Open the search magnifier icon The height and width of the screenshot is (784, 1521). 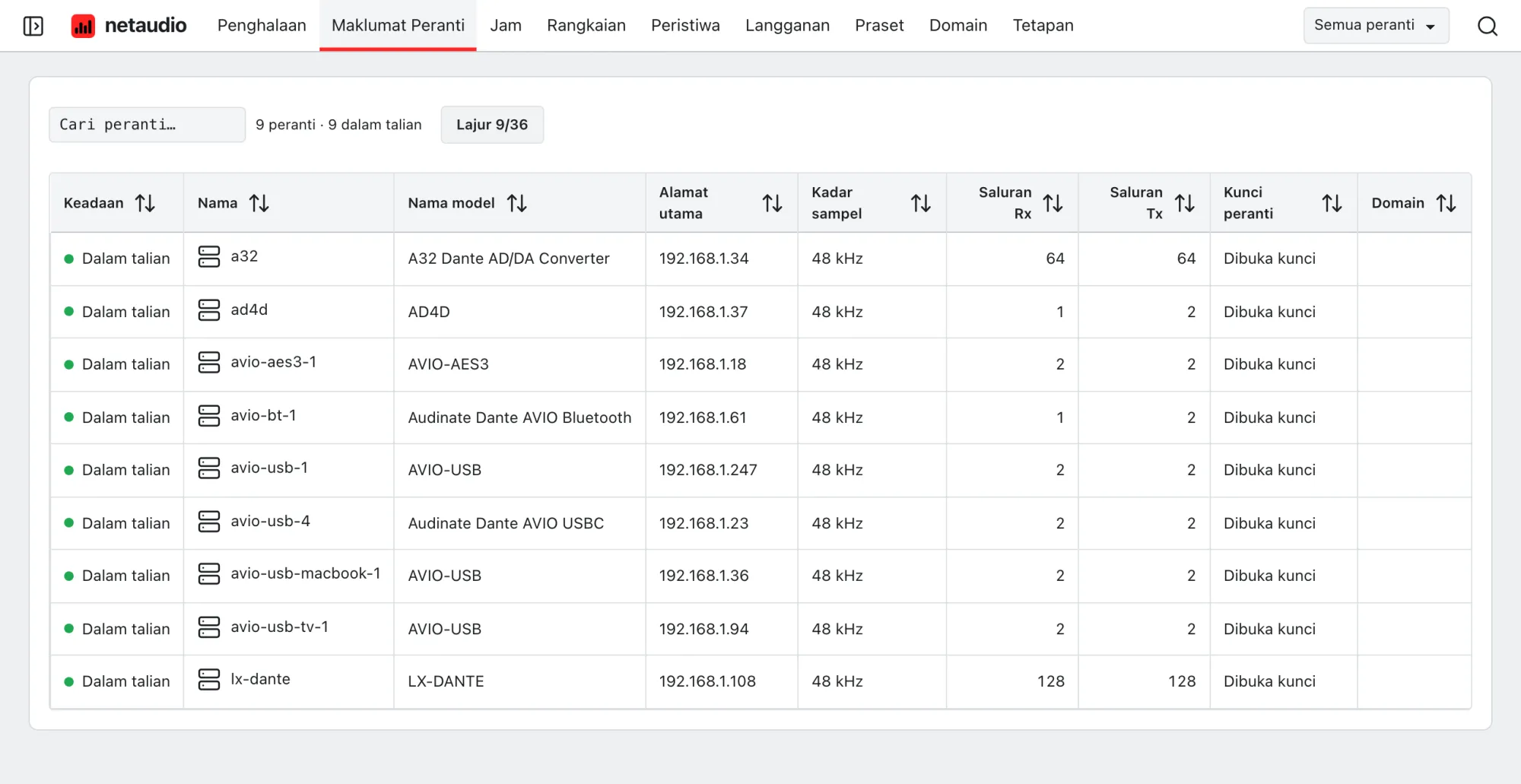point(1488,26)
